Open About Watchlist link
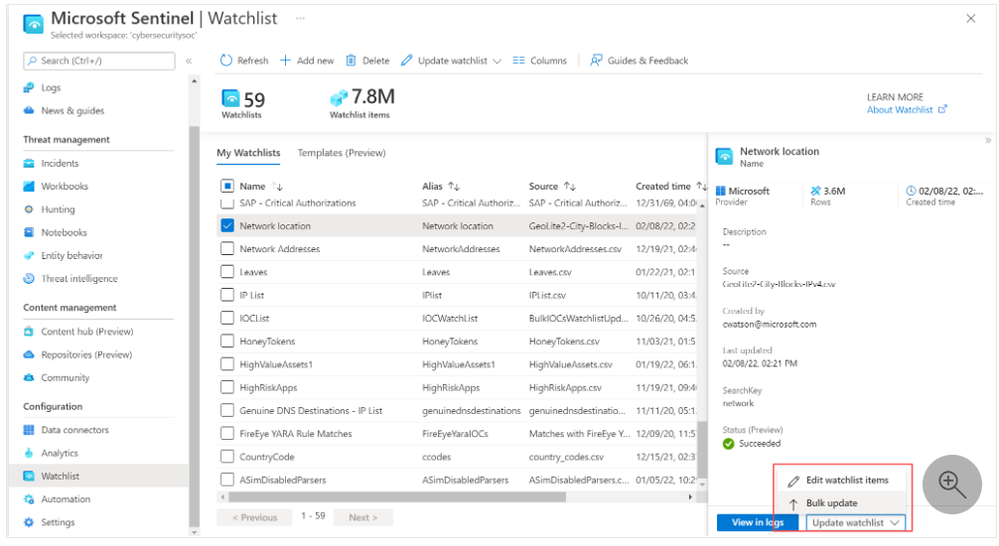This screenshot has height=546, width=999. click(906, 110)
